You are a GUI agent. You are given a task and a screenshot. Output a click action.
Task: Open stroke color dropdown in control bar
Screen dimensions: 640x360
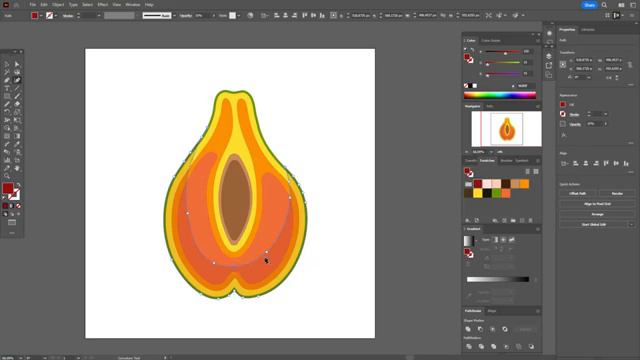[56, 16]
